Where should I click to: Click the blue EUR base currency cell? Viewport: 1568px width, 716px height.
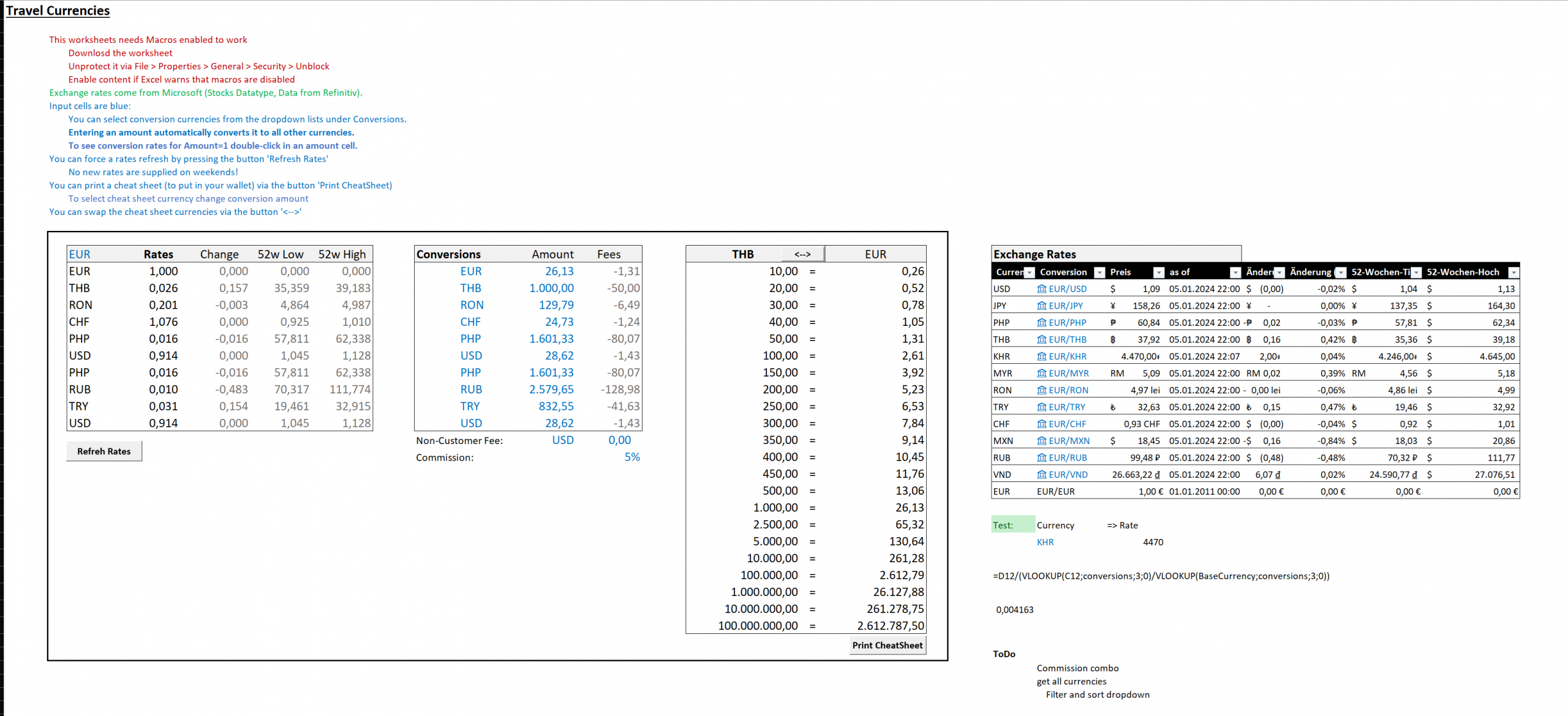coord(80,254)
